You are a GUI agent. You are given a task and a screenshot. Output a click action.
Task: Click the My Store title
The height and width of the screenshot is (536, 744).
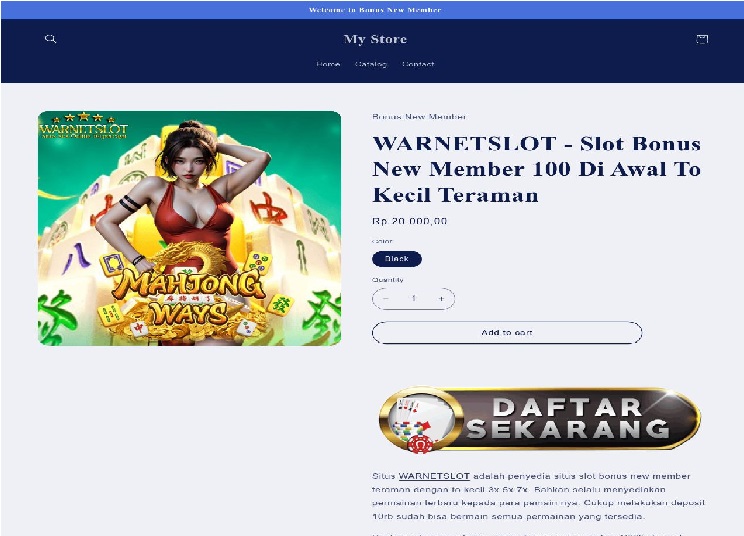coord(375,39)
